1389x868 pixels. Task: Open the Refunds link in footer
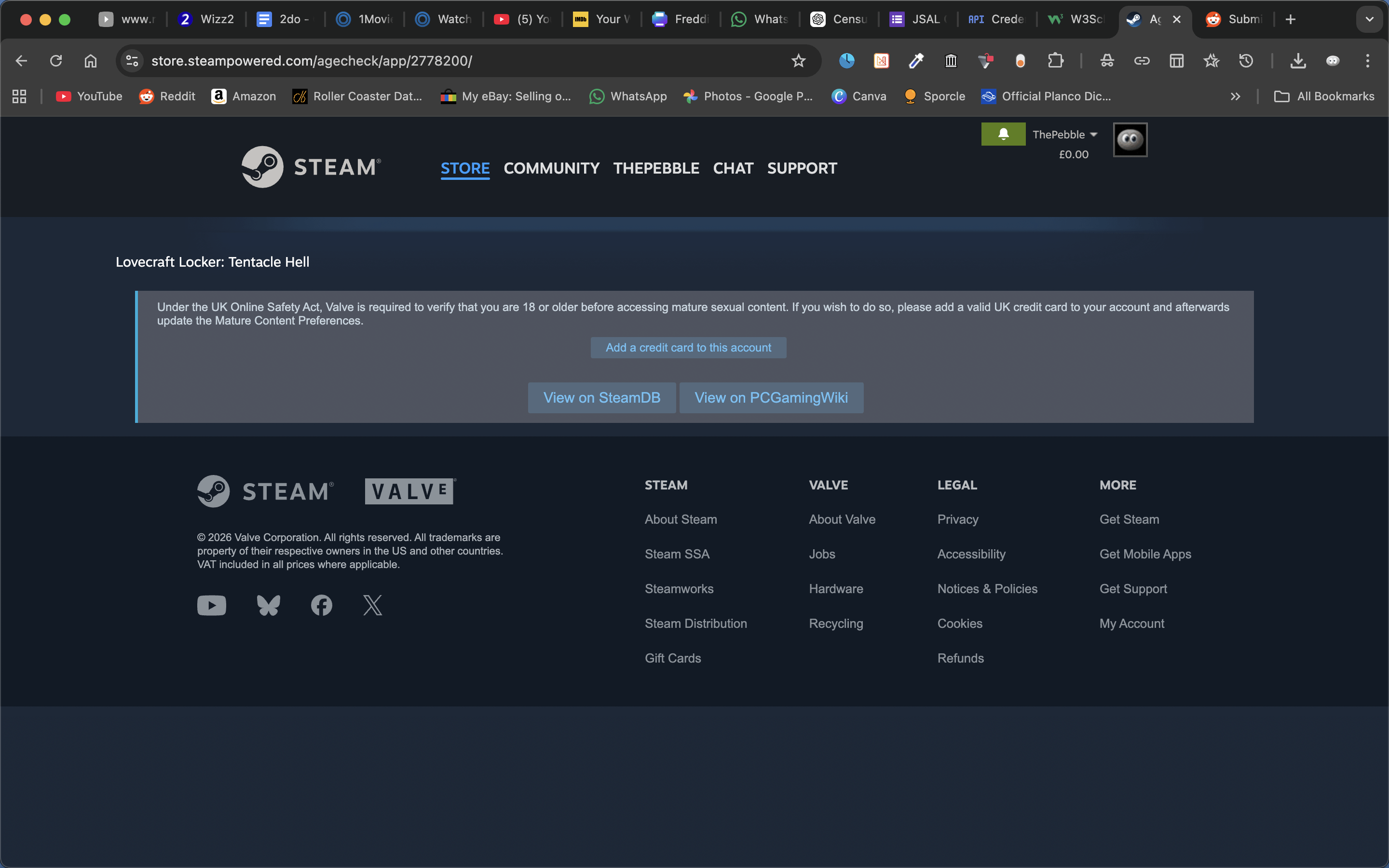(960, 658)
